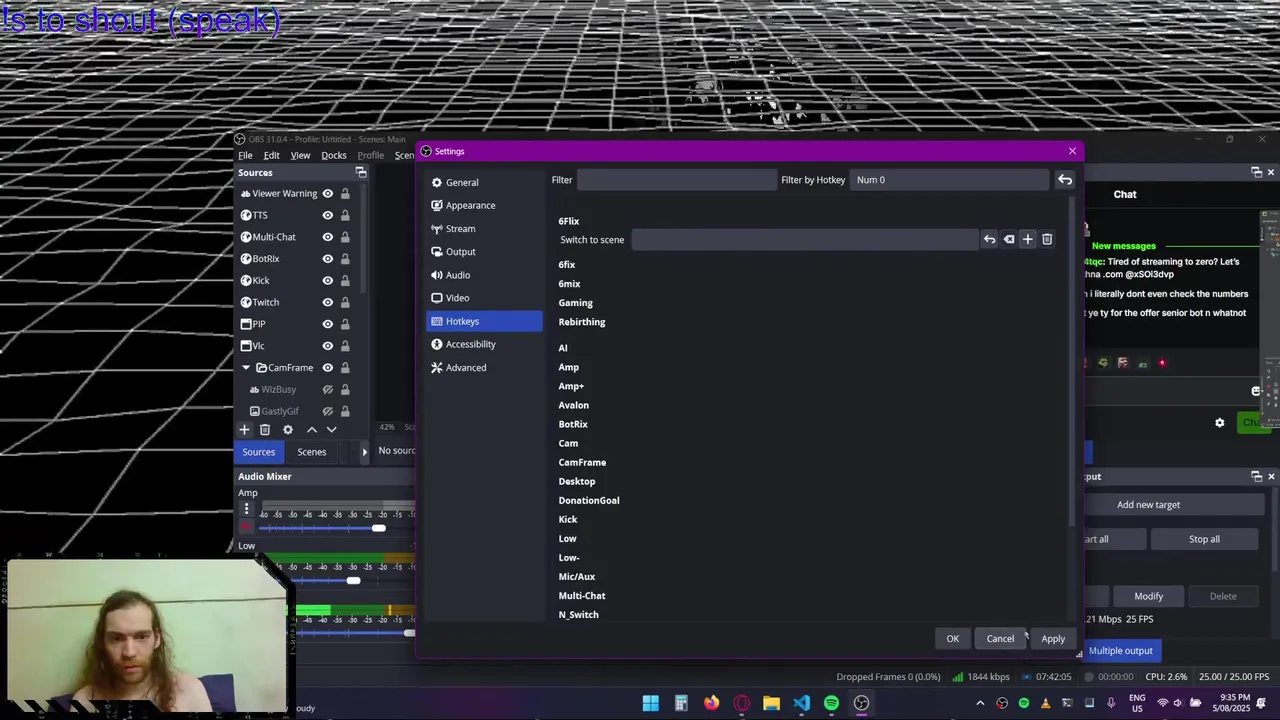The height and width of the screenshot is (720, 1280).
Task: Open the File menu in OBS
Action: click(x=245, y=156)
